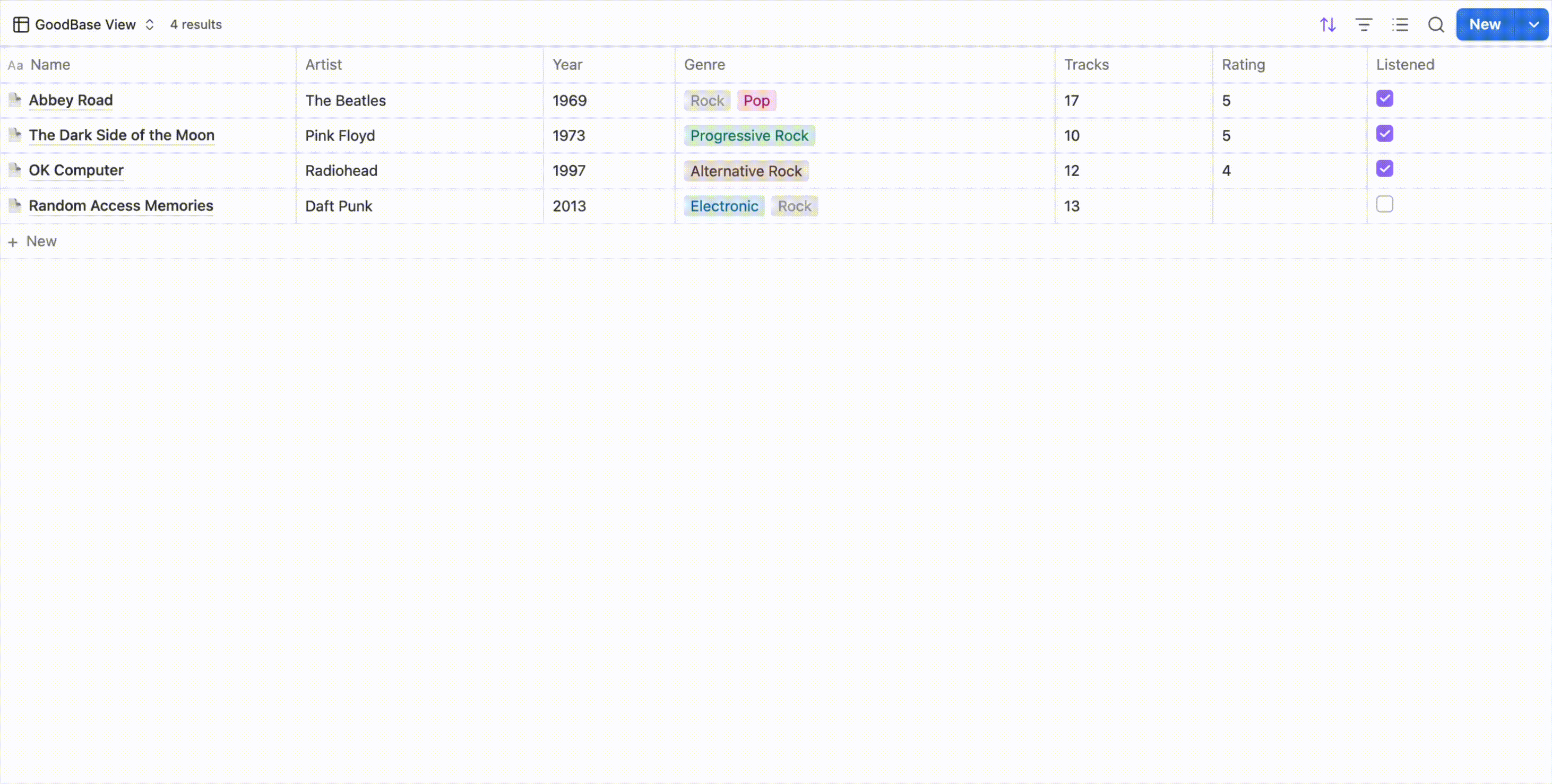Uncheck Listened for The Dark Side of the Moon

(1384, 134)
